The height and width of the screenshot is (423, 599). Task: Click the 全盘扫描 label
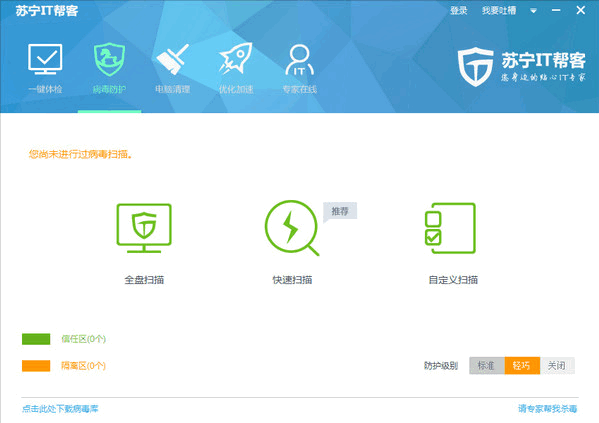tap(144, 280)
